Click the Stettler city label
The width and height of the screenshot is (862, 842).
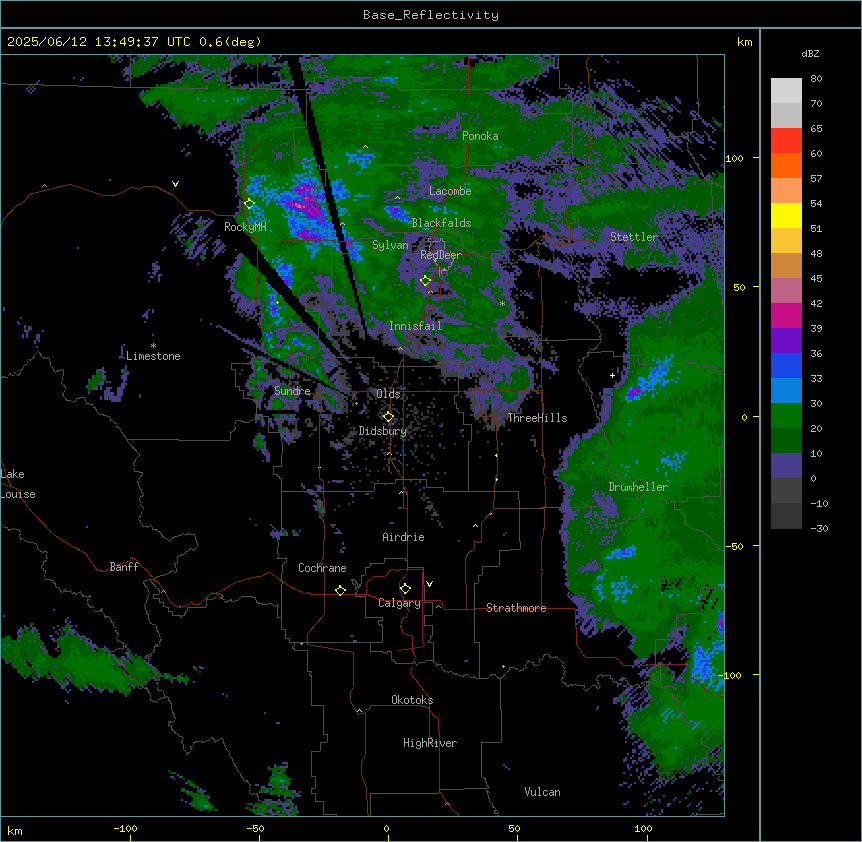point(634,237)
